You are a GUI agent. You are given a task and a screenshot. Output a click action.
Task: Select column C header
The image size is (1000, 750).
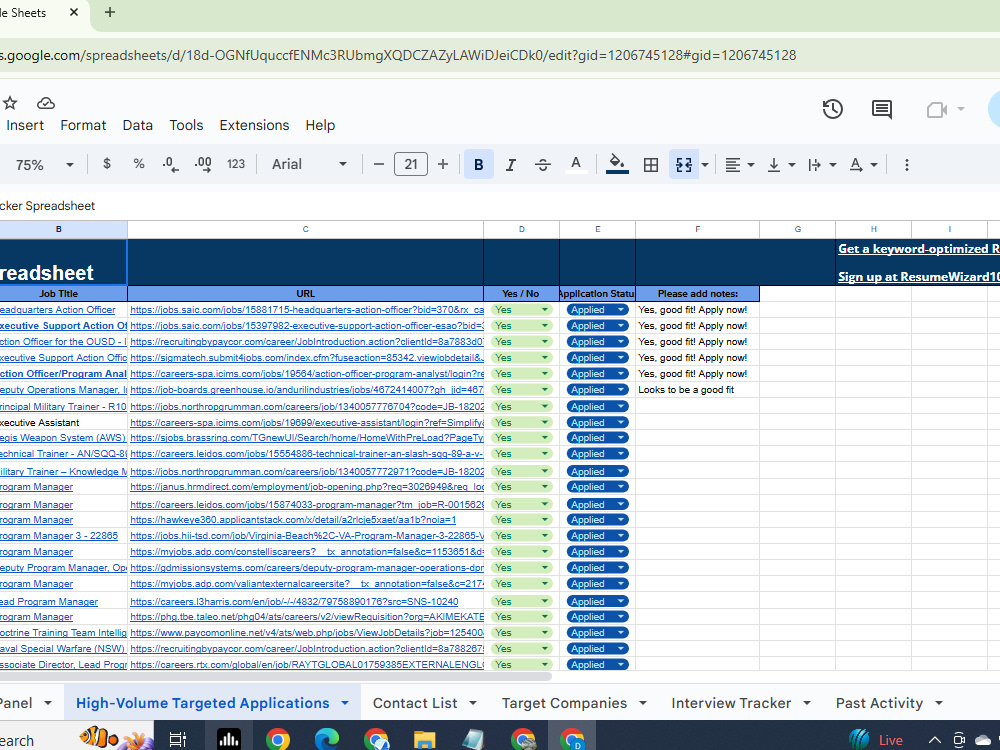pyautogui.click(x=305, y=229)
